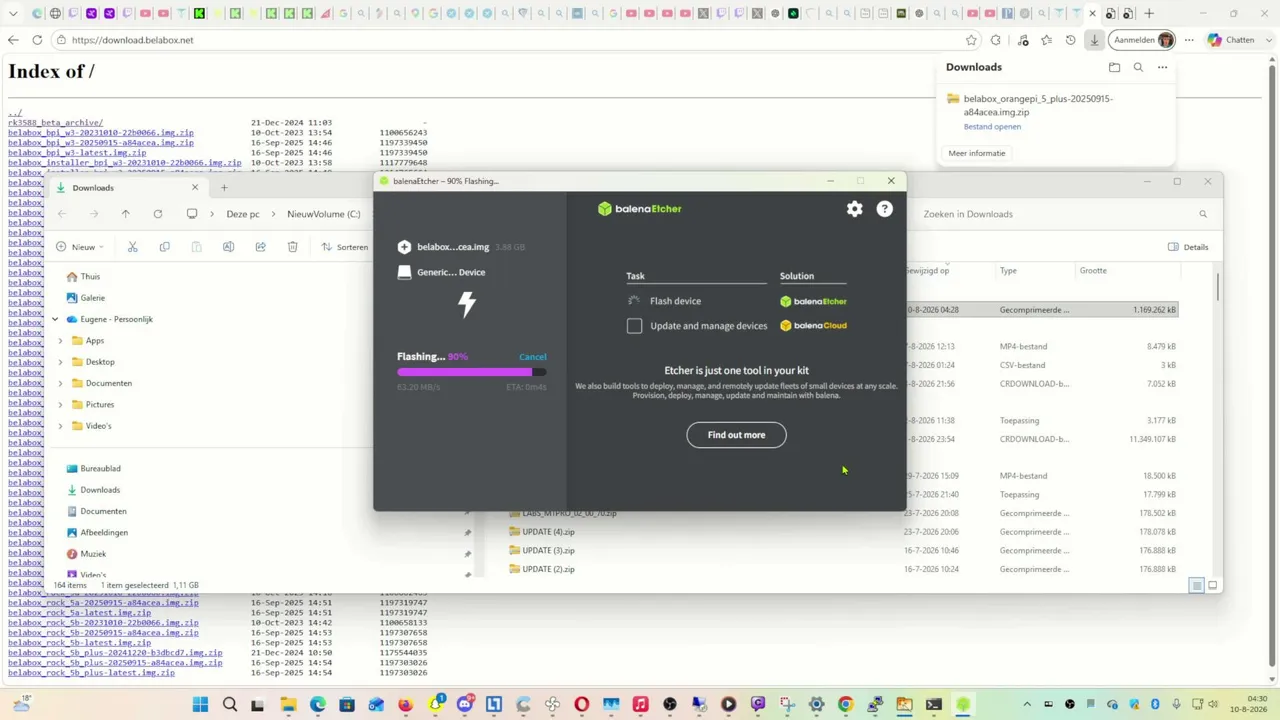Open a new Edge browser tab

tap(1149, 14)
